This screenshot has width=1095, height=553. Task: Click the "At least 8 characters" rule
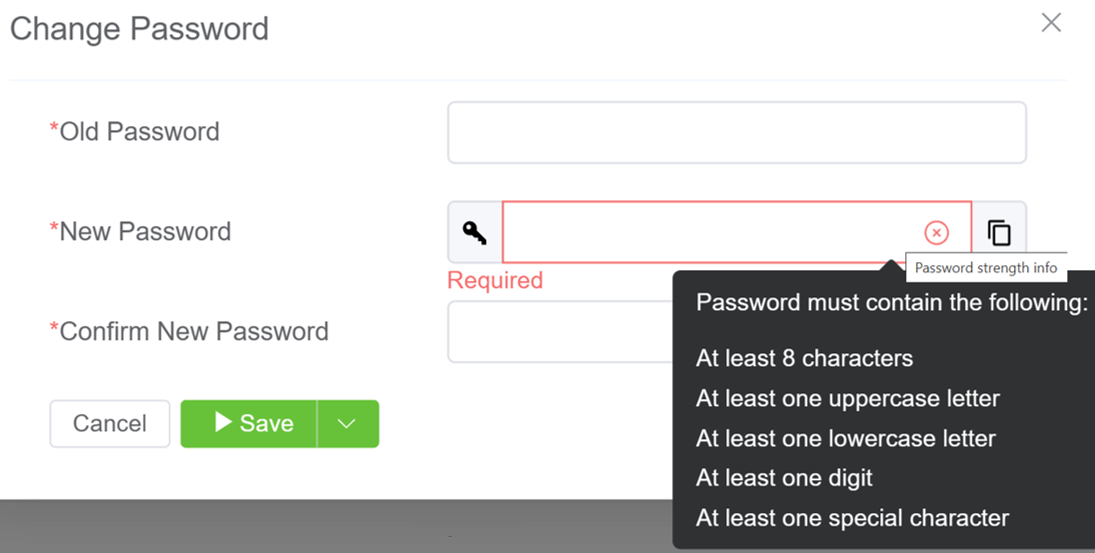pyautogui.click(x=804, y=358)
